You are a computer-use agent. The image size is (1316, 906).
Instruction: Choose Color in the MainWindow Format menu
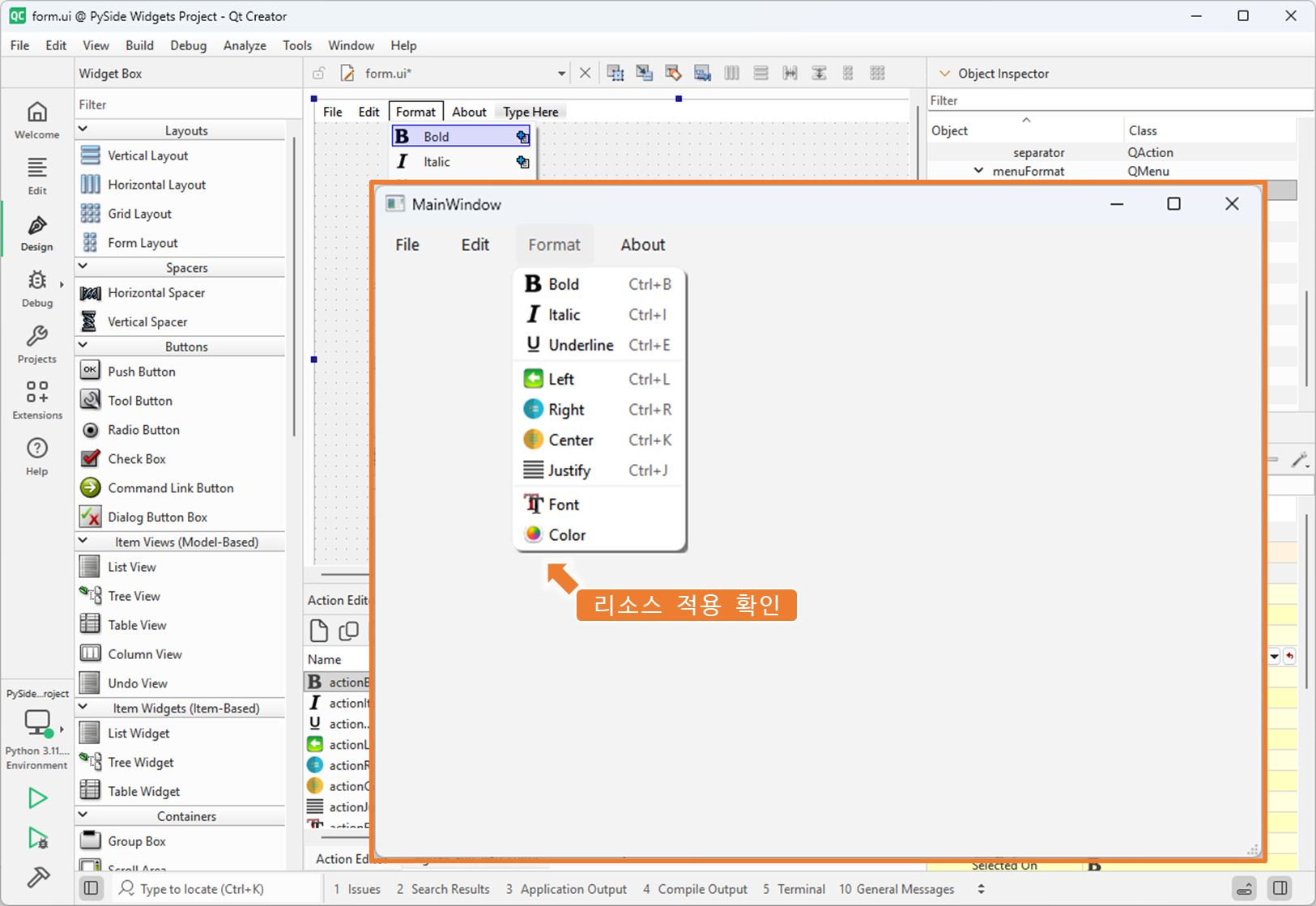click(599, 534)
